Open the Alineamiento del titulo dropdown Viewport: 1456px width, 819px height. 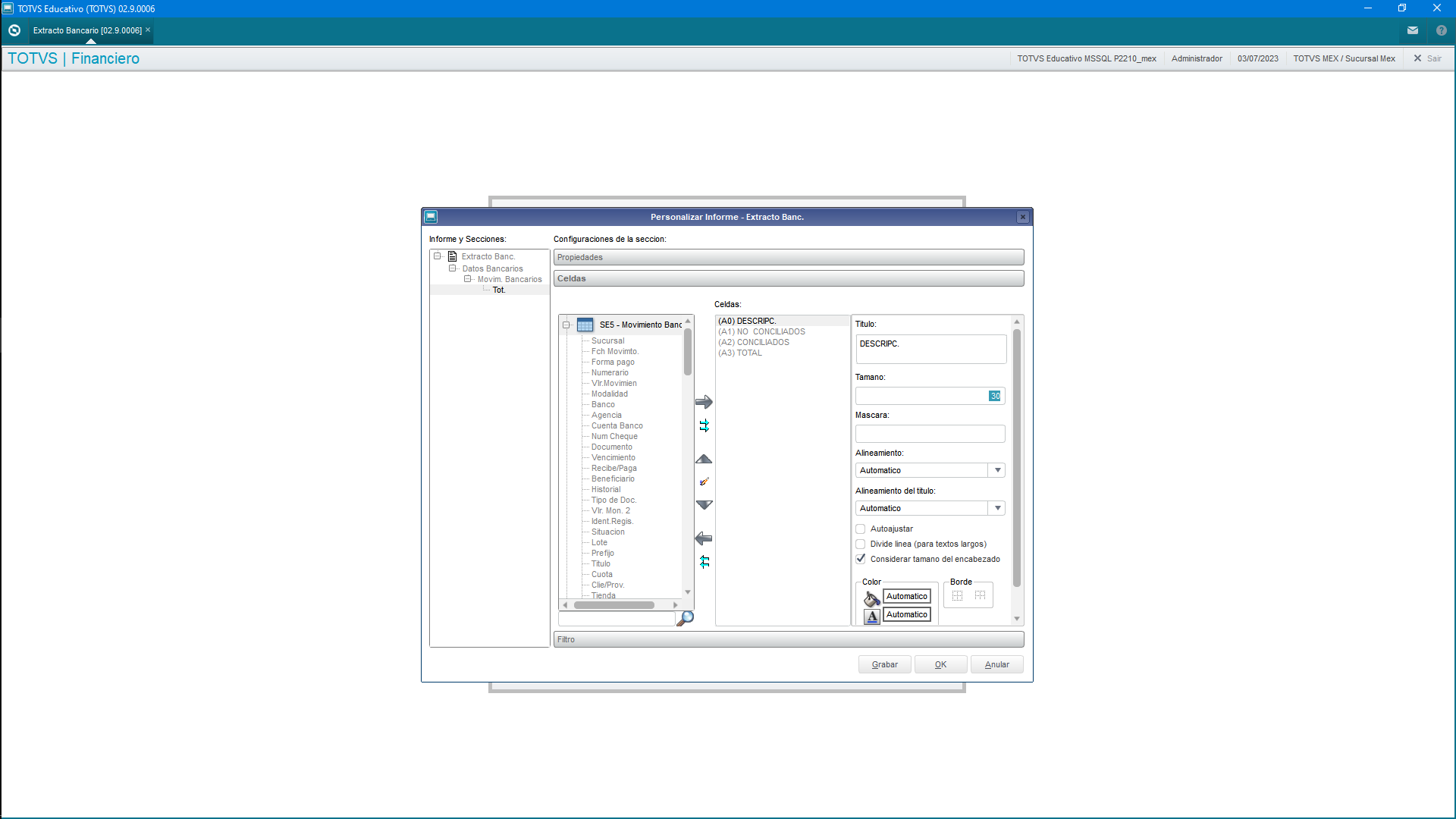pyautogui.click(x=997, y=508)
